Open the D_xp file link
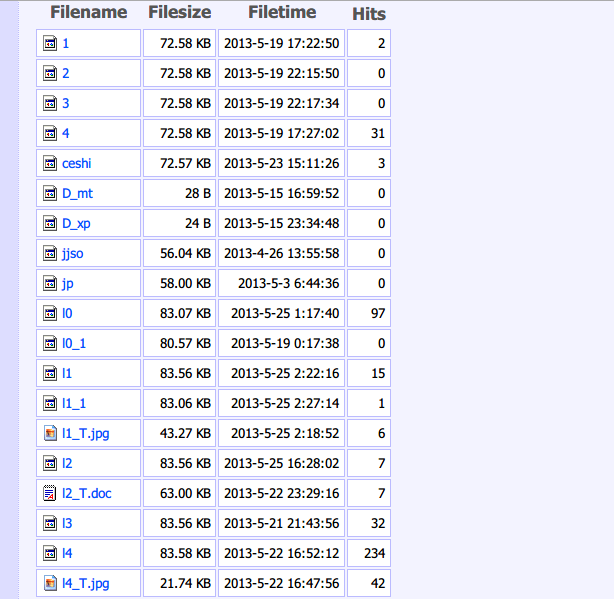Screen dimensions: 614x599 coord(77,223)
